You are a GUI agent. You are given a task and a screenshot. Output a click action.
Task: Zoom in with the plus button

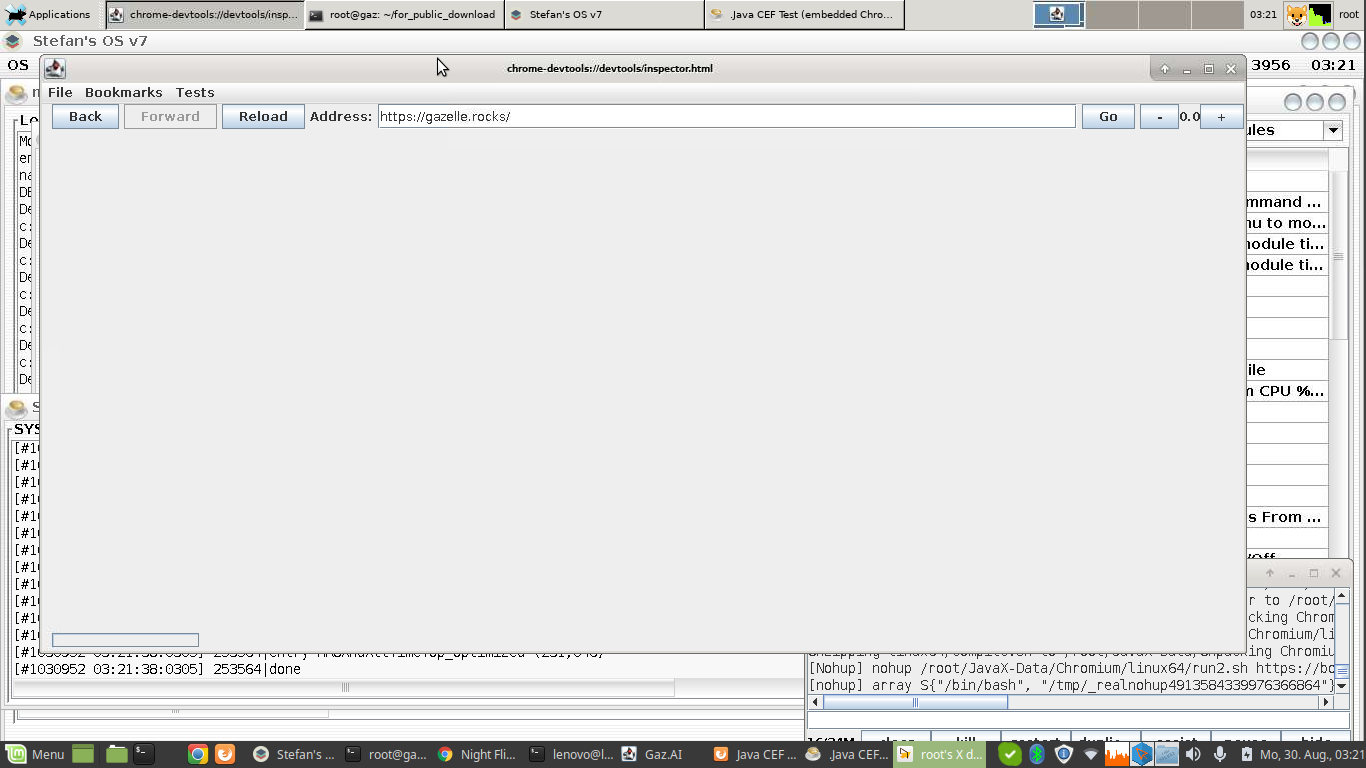1221,117
